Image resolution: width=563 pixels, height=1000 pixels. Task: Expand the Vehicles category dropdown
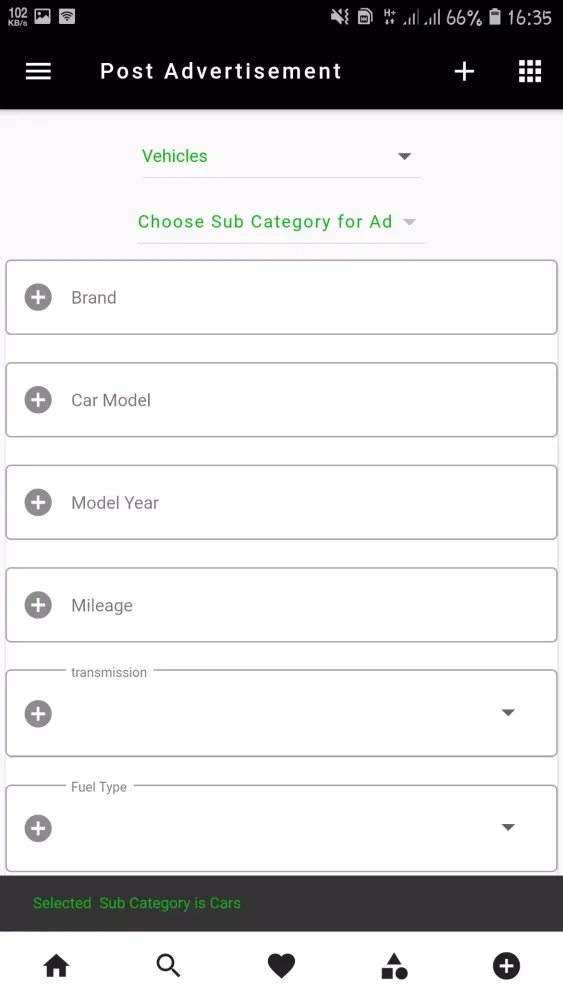point(281,156)
